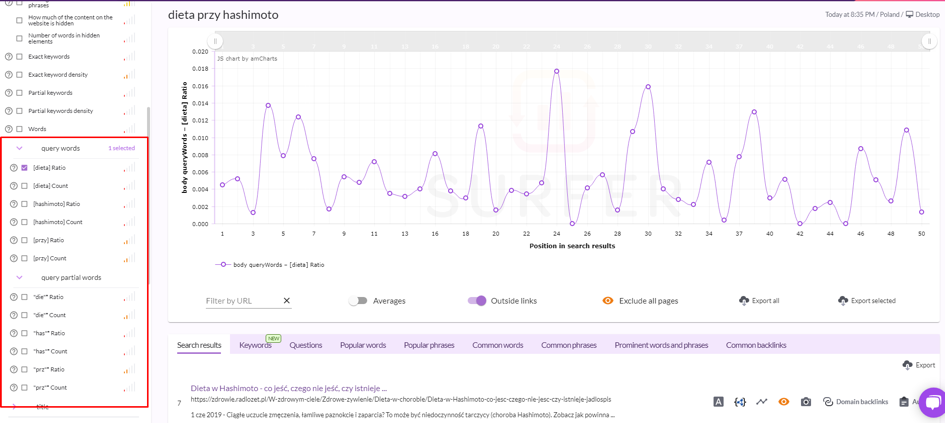The width and height of the screenshot is (945, 423).
Task: Open the Questions tab
Action: pyautogui.click(x=306, y=345)
